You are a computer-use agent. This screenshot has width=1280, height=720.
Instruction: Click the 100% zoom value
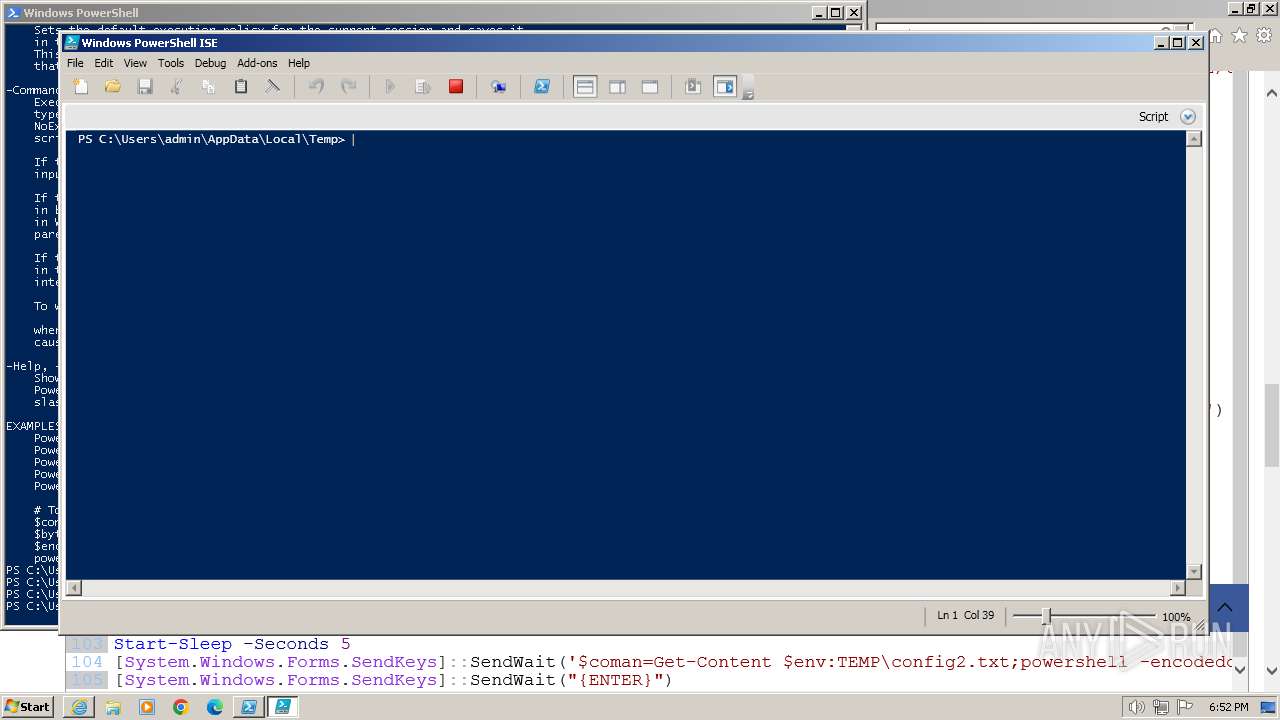pyautogui.click(x=1176, y=617)
